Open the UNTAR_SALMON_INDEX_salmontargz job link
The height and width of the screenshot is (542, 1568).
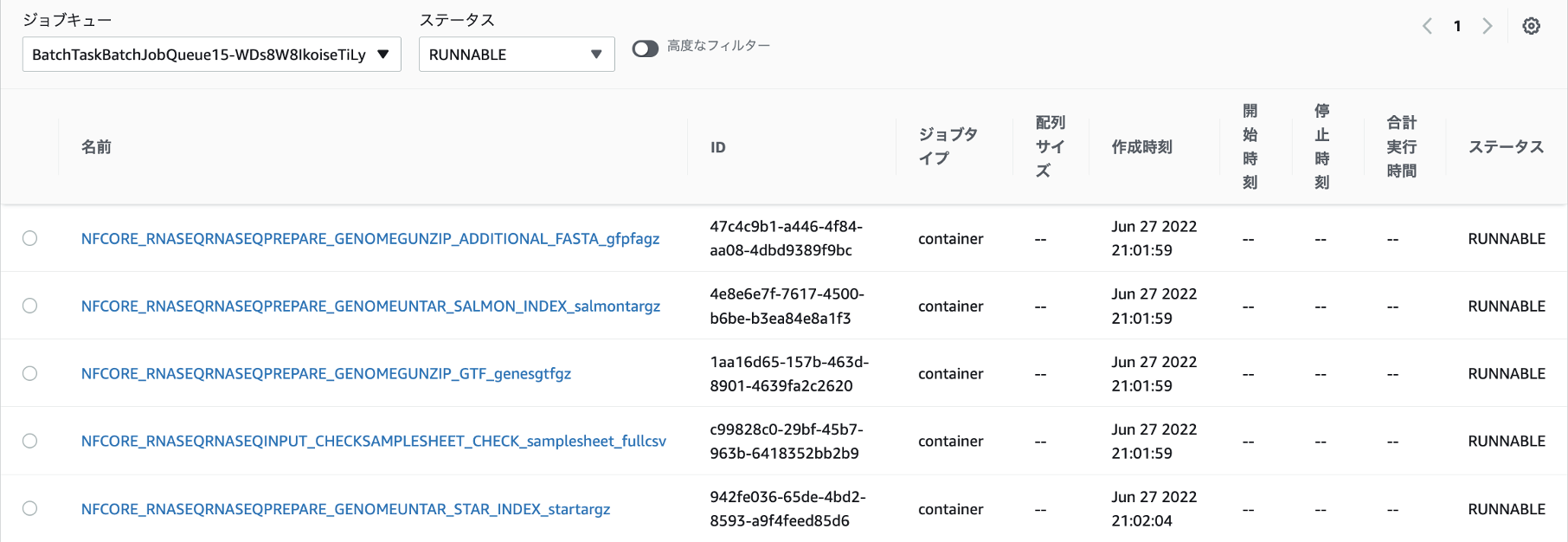[x=370, y=306]
